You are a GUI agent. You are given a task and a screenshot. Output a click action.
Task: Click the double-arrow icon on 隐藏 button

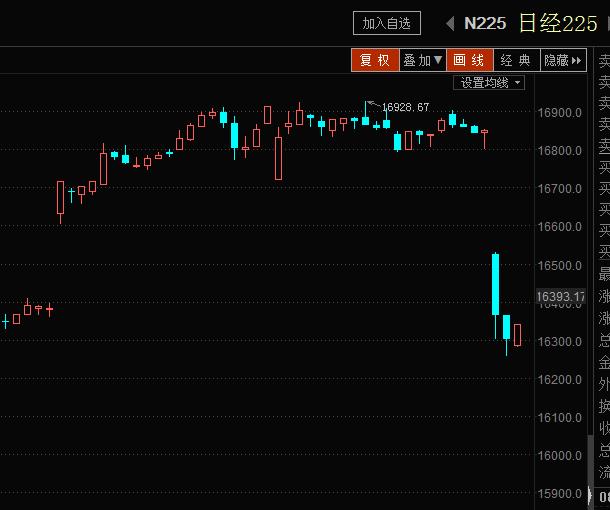(578, 61)
